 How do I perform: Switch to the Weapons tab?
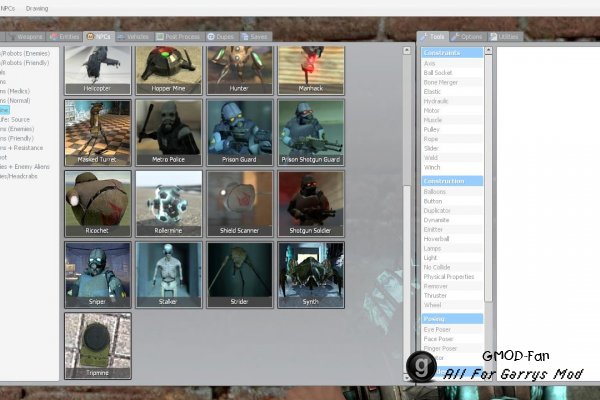[25, 37]
